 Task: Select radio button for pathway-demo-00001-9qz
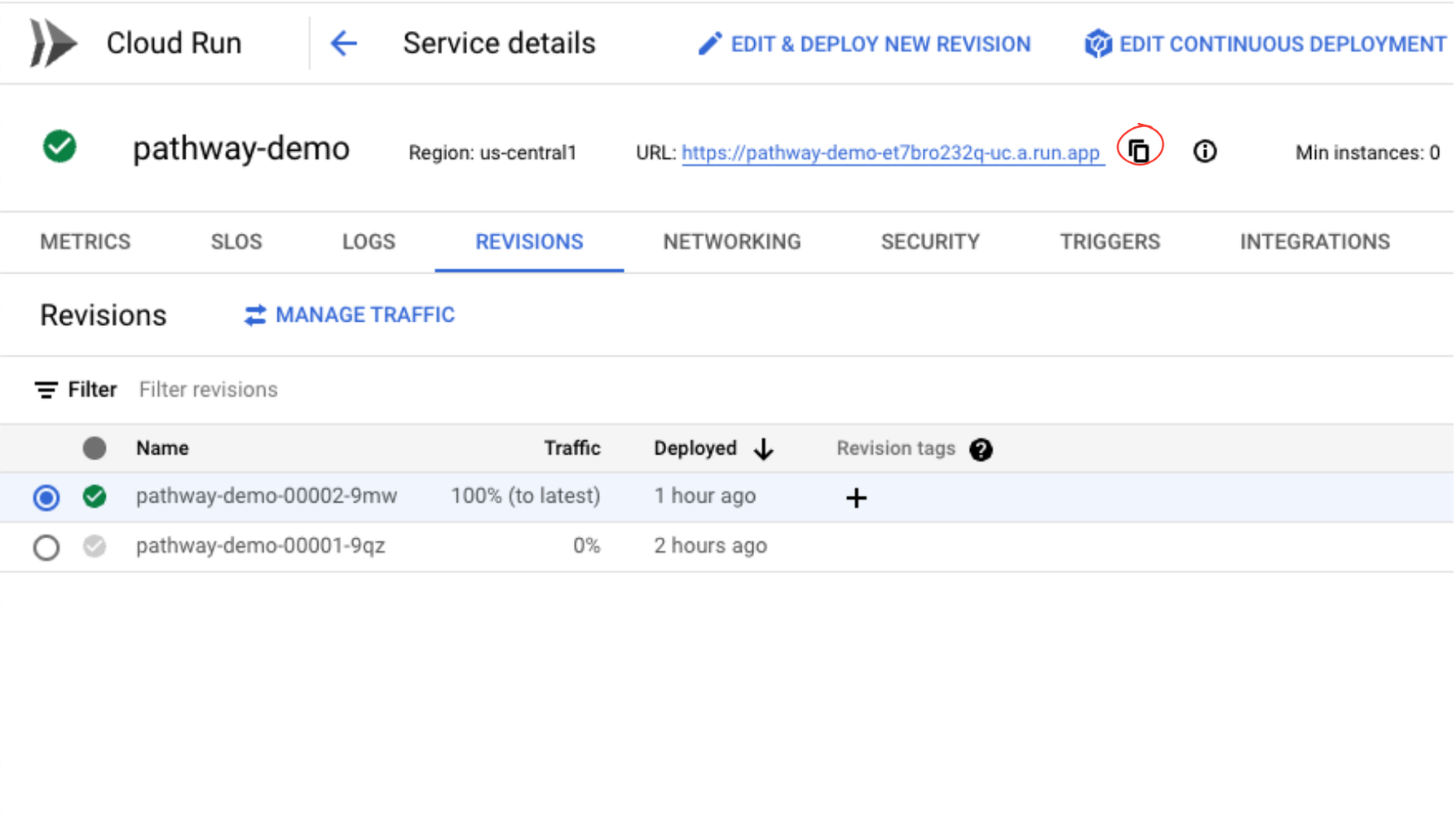click(x=46, y=547)
